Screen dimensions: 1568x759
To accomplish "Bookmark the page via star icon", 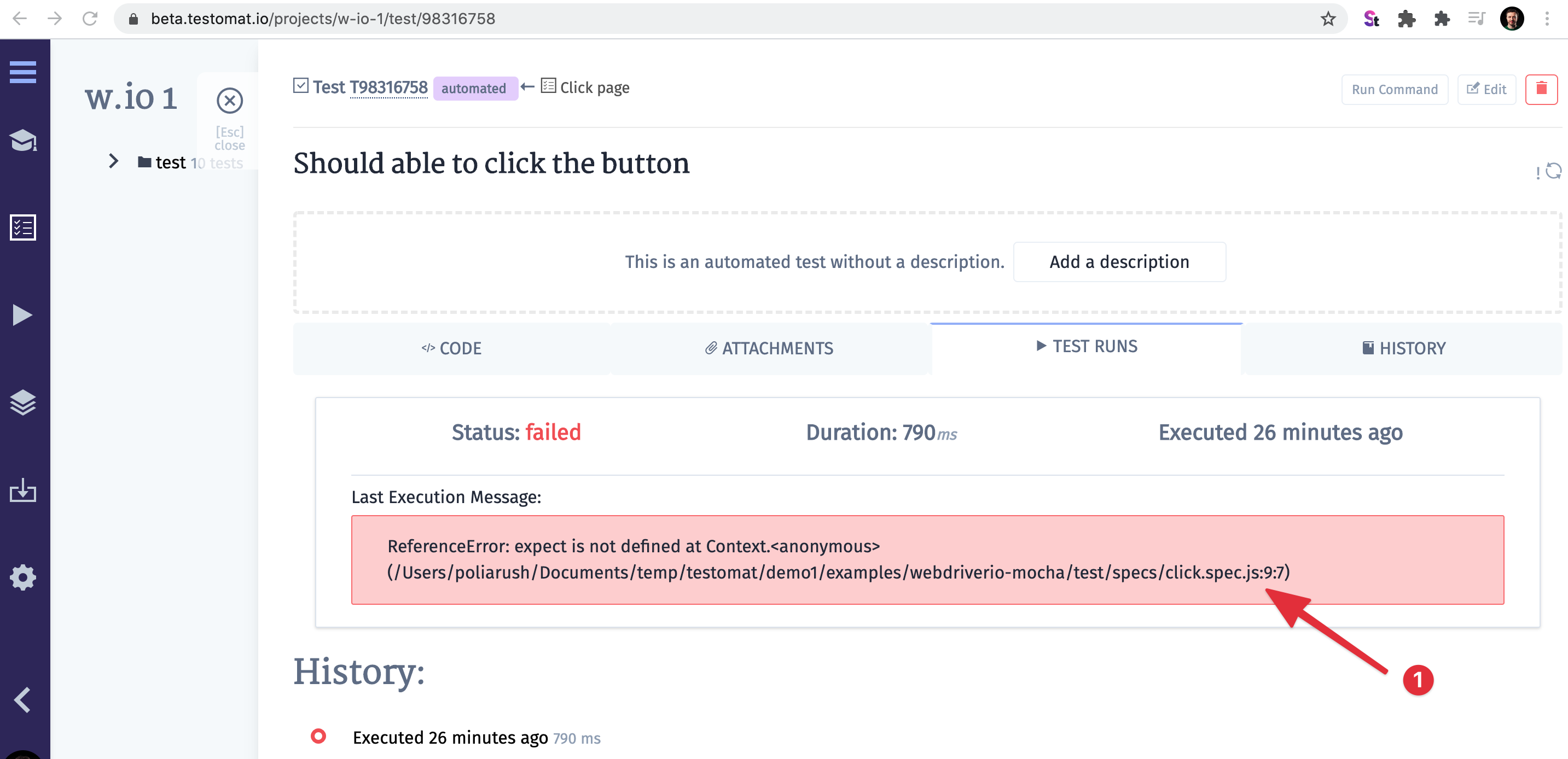I will coord(1328,18).
